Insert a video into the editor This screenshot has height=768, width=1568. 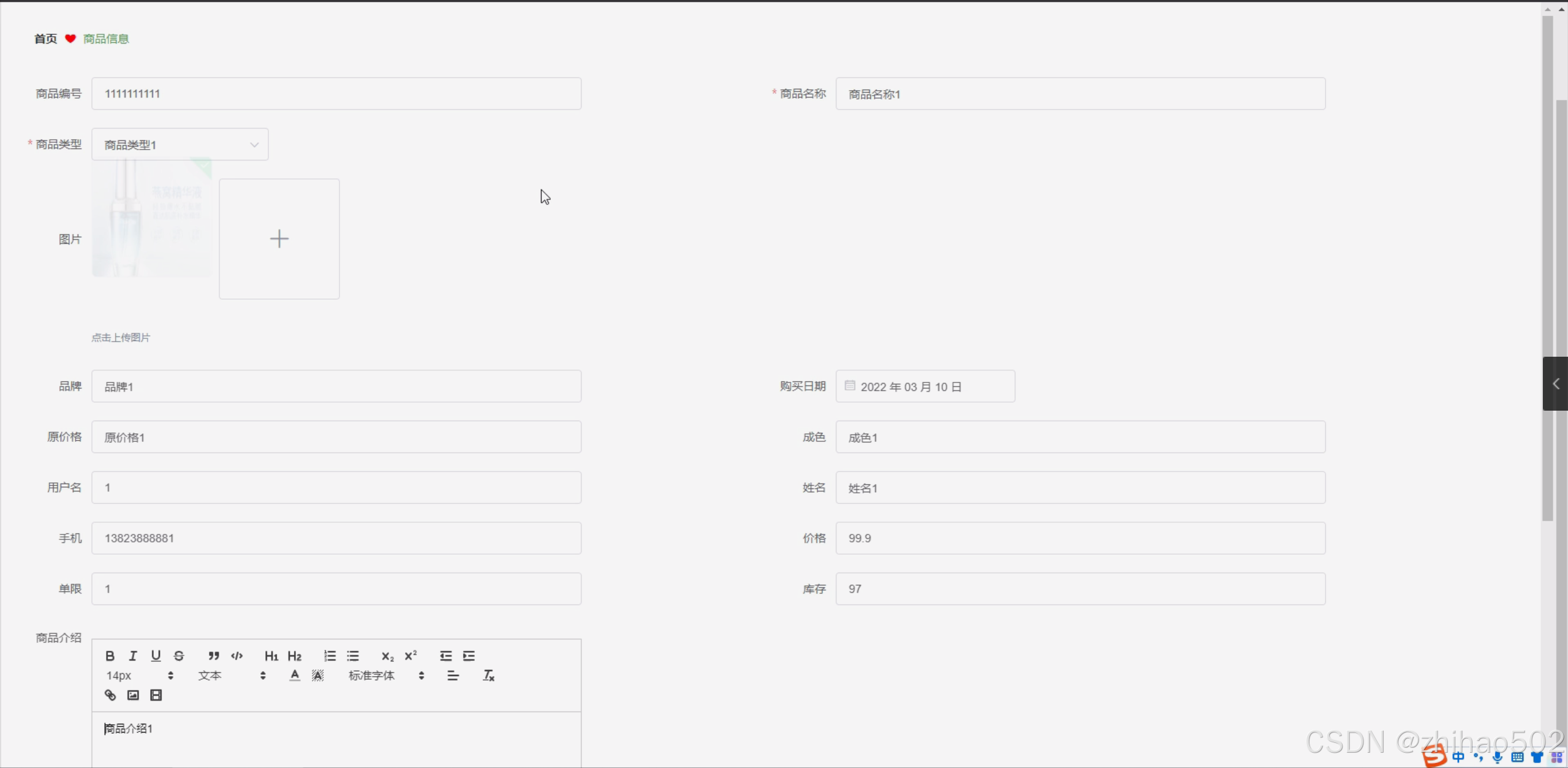point(156,695)
